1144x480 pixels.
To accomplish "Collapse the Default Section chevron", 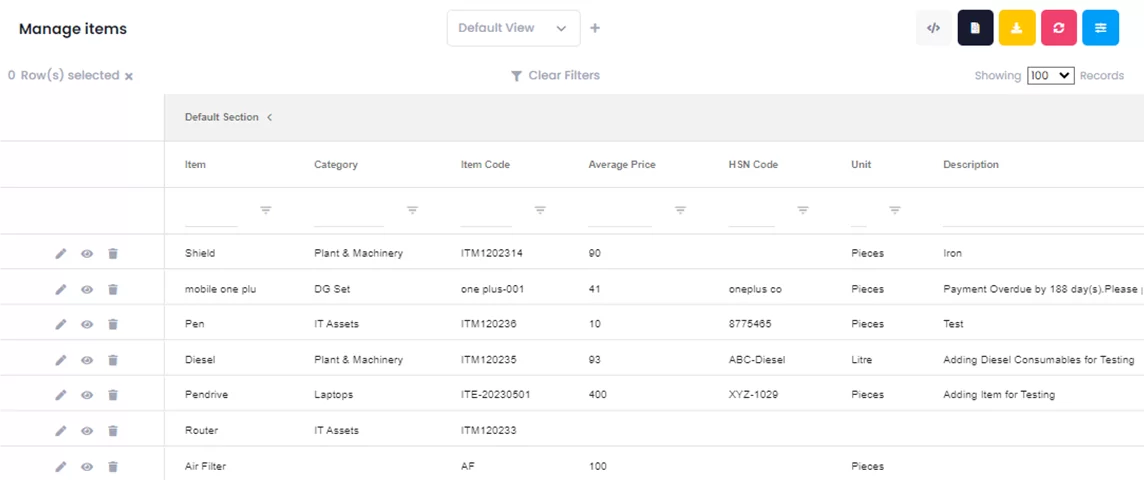I will tap(269, 118).
